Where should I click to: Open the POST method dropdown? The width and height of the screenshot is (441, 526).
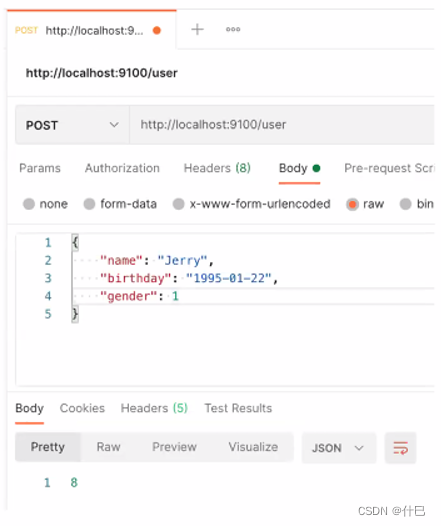click(x=72, y=125)
